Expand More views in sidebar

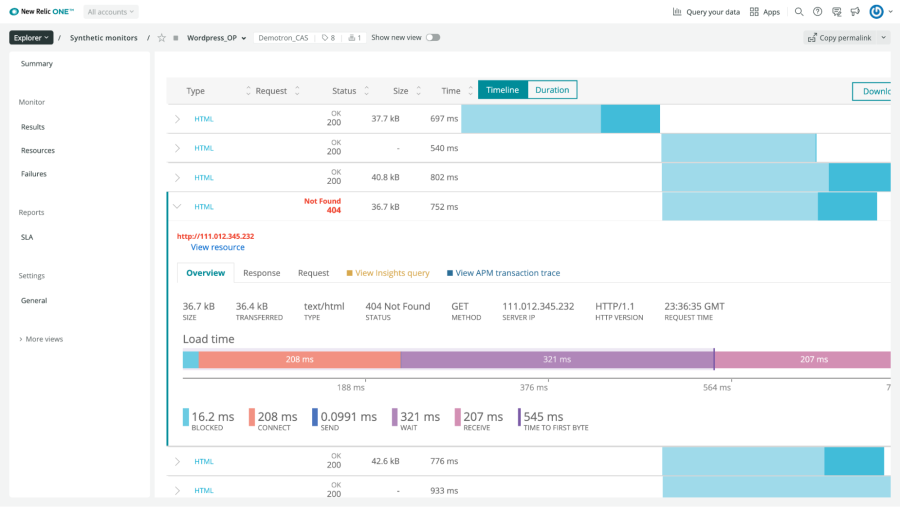[41, 339]
